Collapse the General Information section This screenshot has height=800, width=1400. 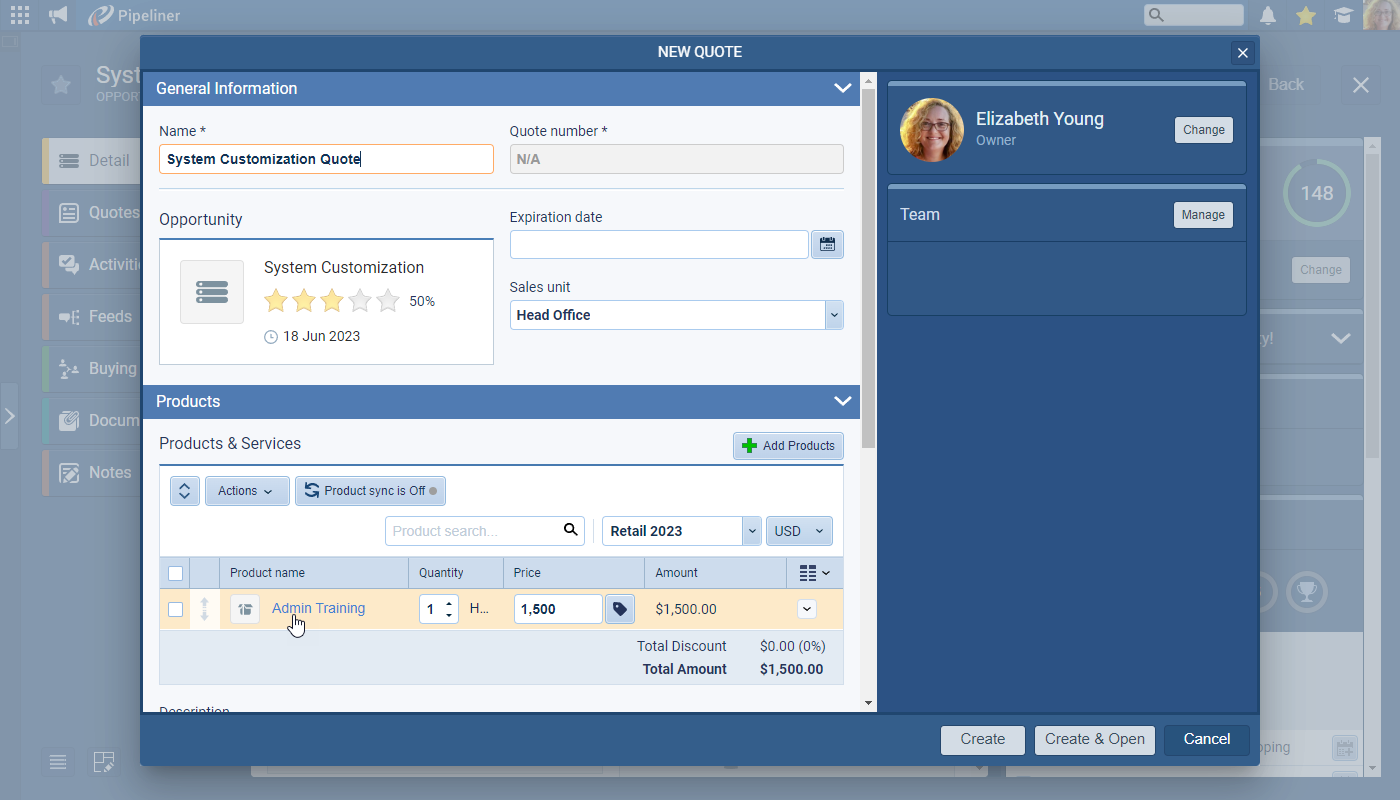(842, 88)
